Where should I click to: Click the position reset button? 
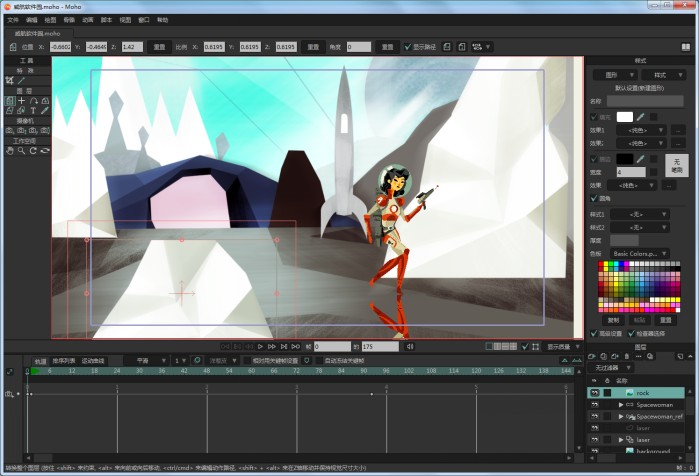pos(159,47)
